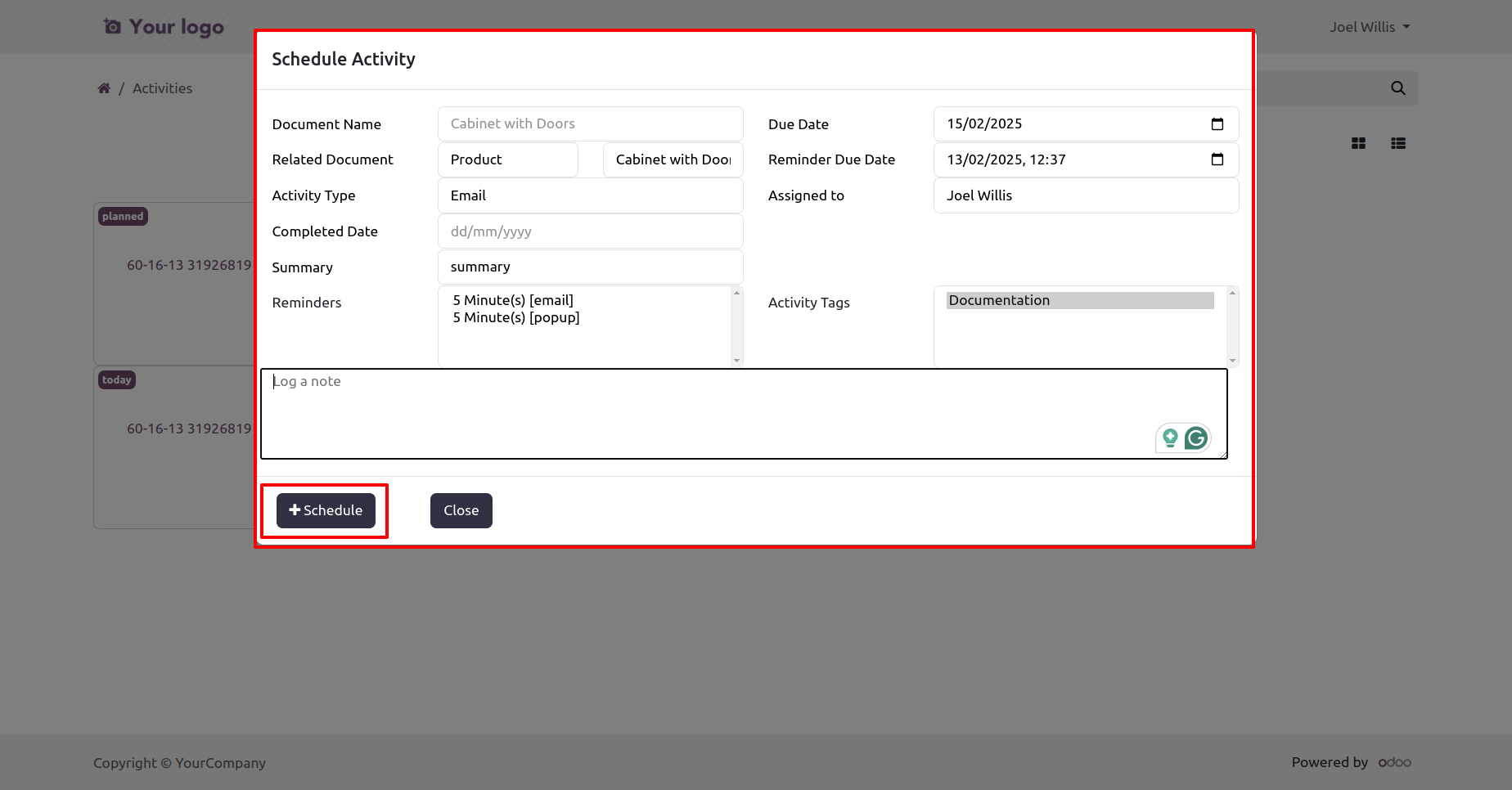This screenshot has width=1512, height=790.
Task: Click the Activities breadcrumb link
Action: coord(162,88)
